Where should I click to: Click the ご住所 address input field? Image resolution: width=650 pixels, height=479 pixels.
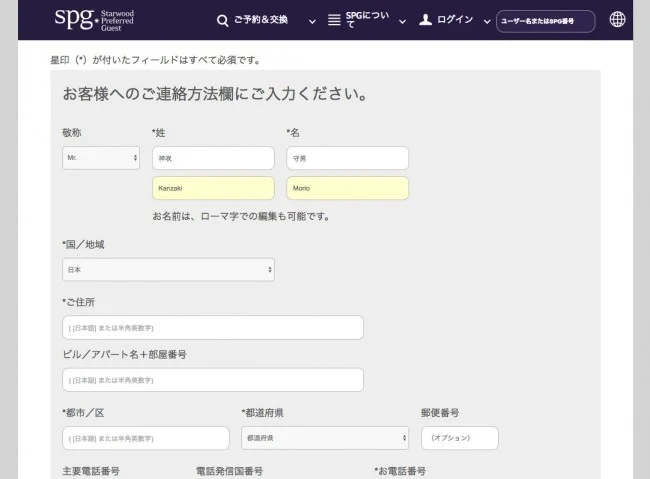coord(213,328)
